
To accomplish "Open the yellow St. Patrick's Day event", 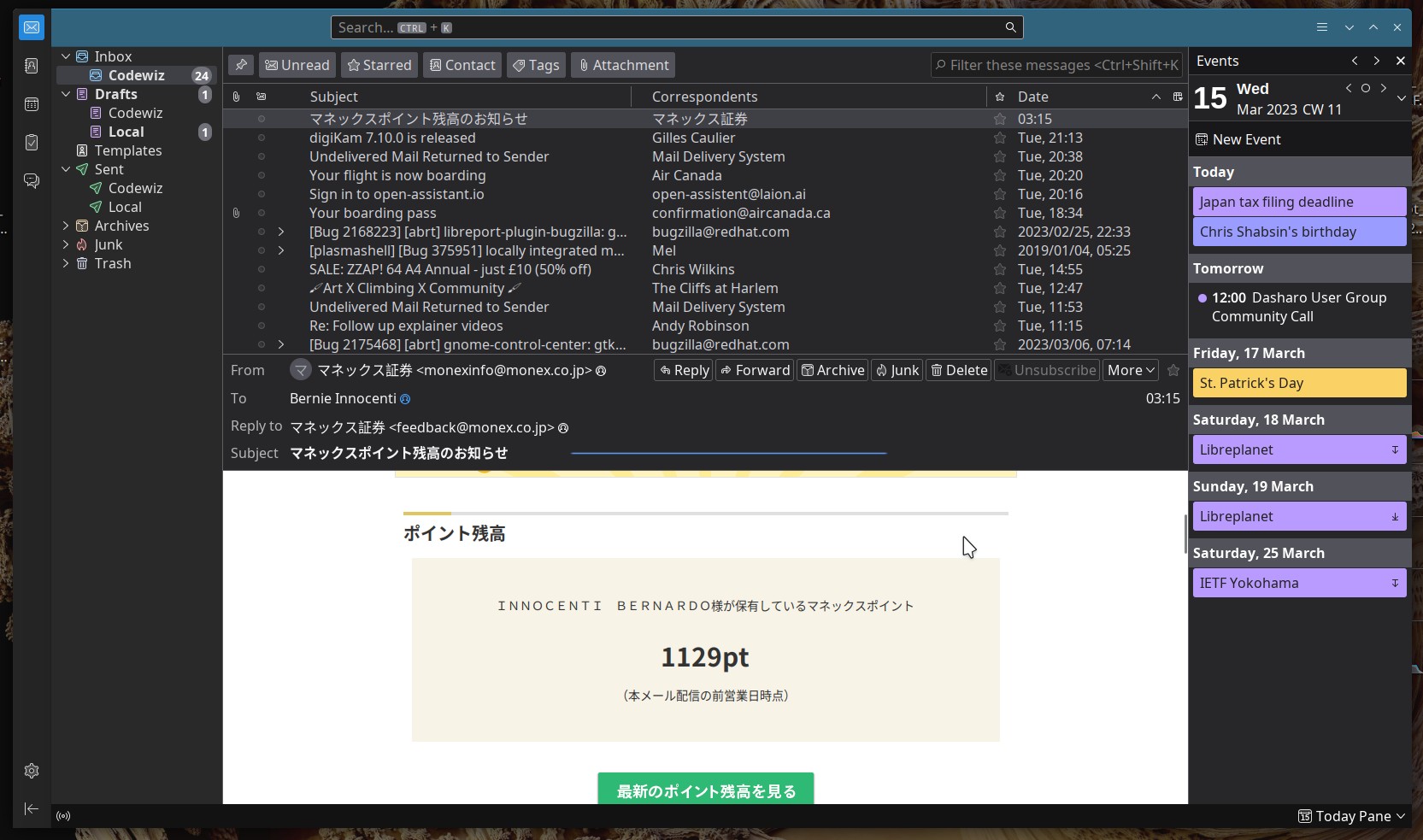I will [x=1298, y=383].
